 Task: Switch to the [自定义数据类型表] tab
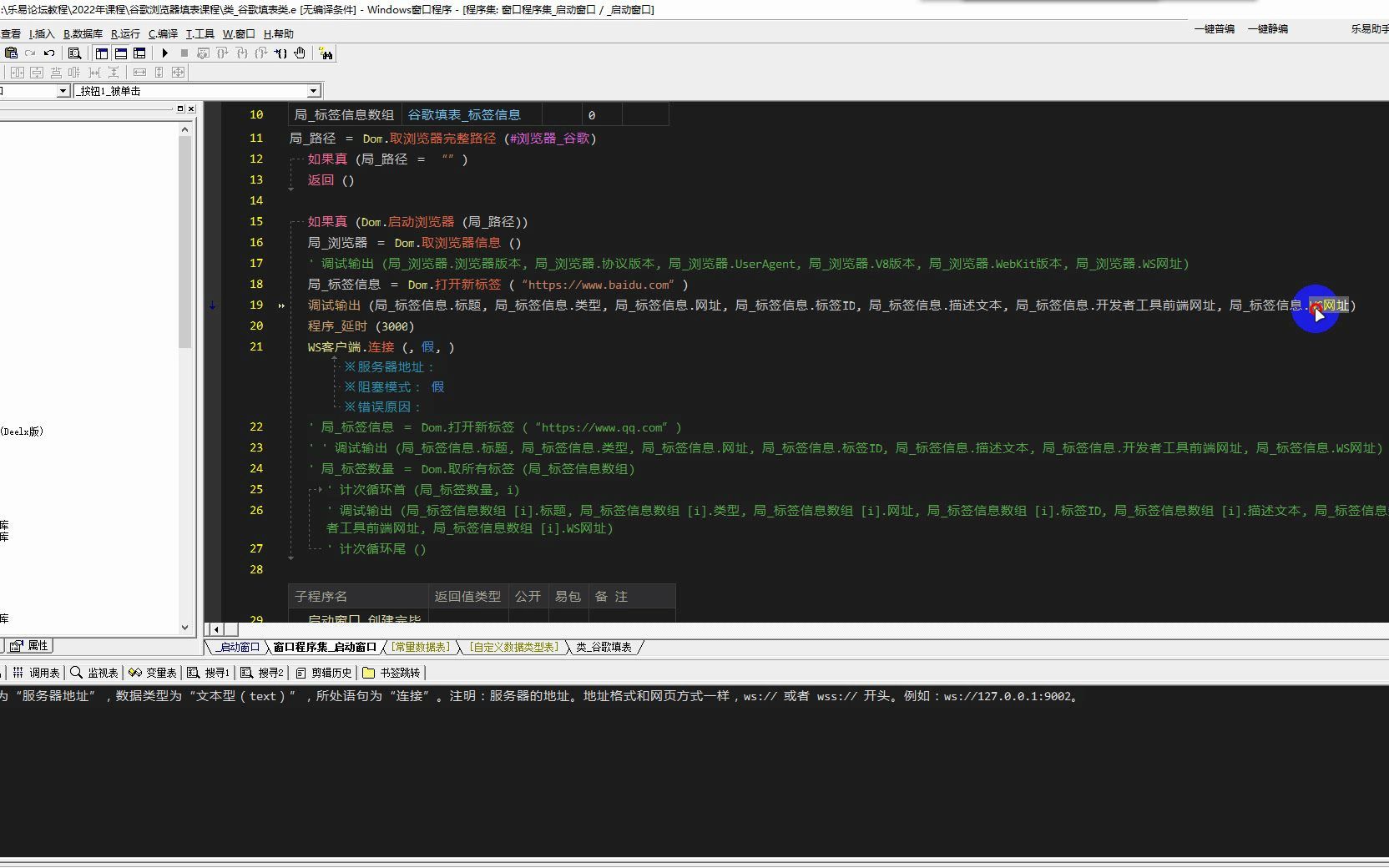pos(513,647)
